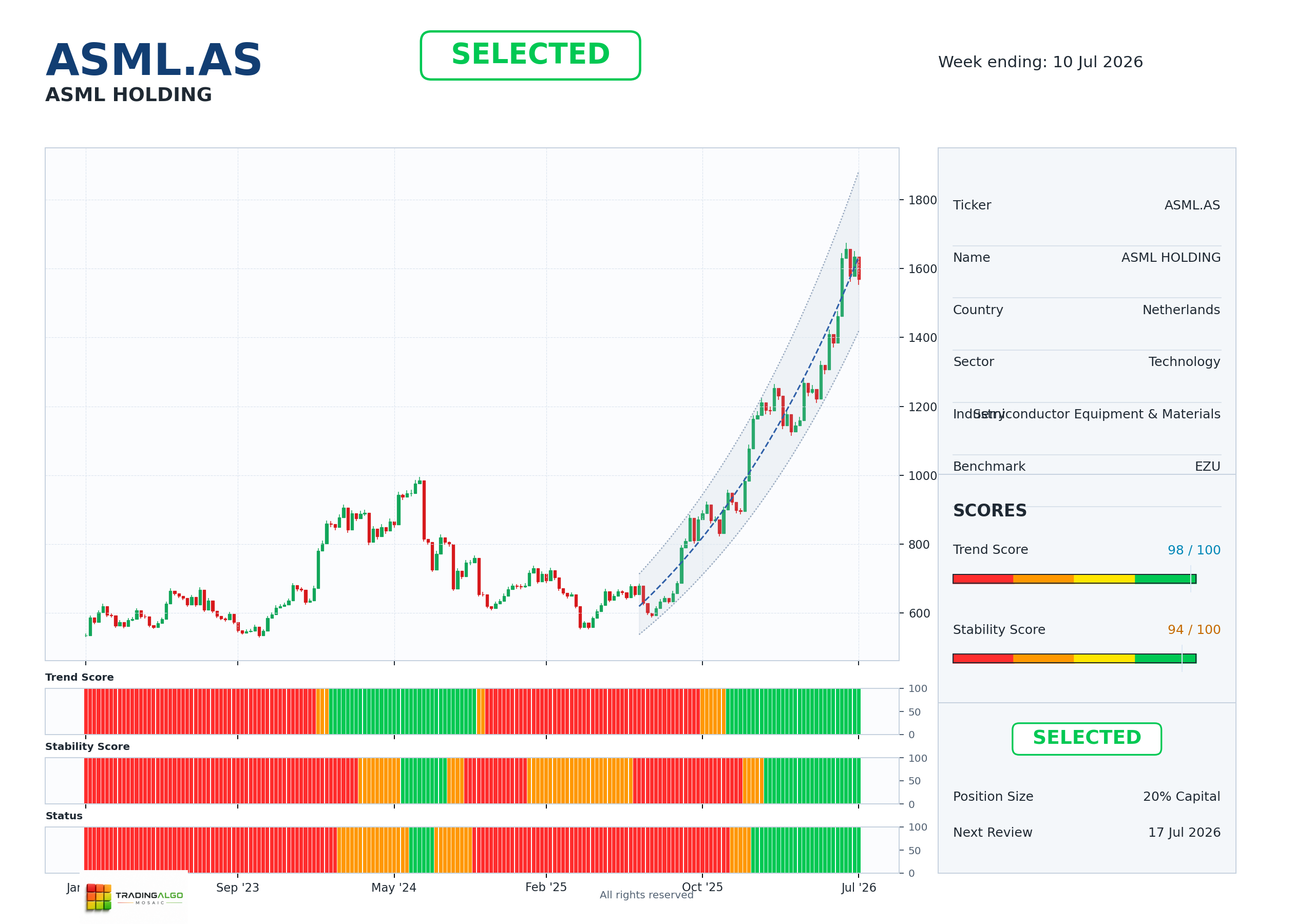1294x924 pixels.
Task: Click the ASML HOLDING subtitle under the title
Action: [x=128, y=95]
